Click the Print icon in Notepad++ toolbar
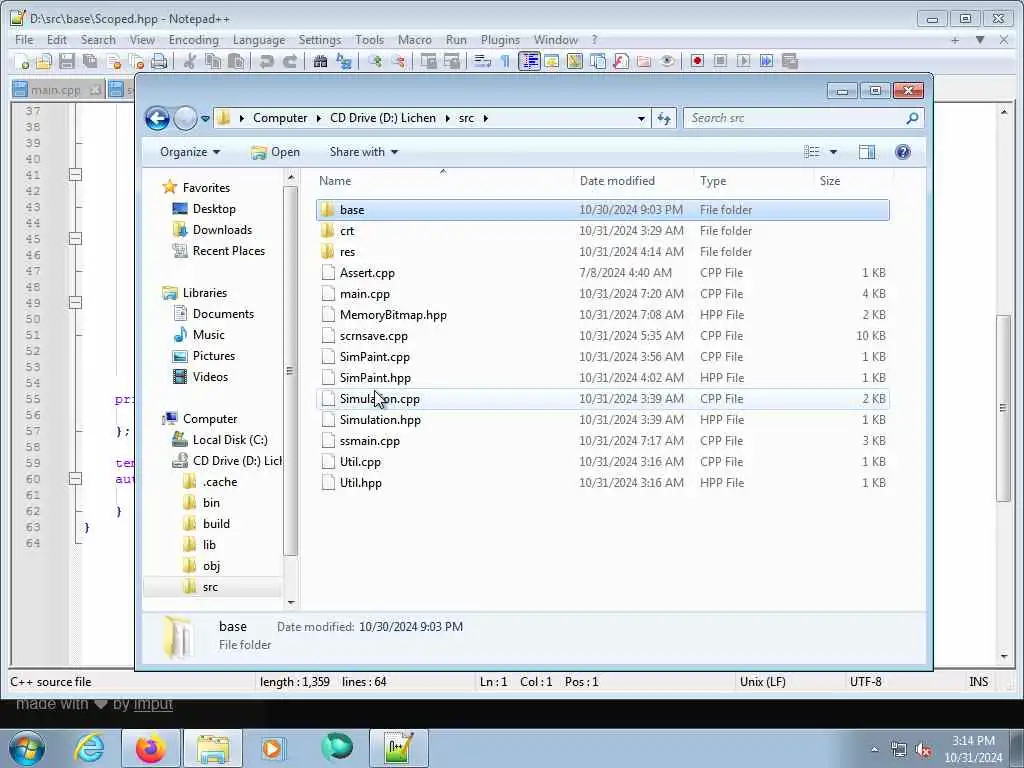 [x=159, y=61]
